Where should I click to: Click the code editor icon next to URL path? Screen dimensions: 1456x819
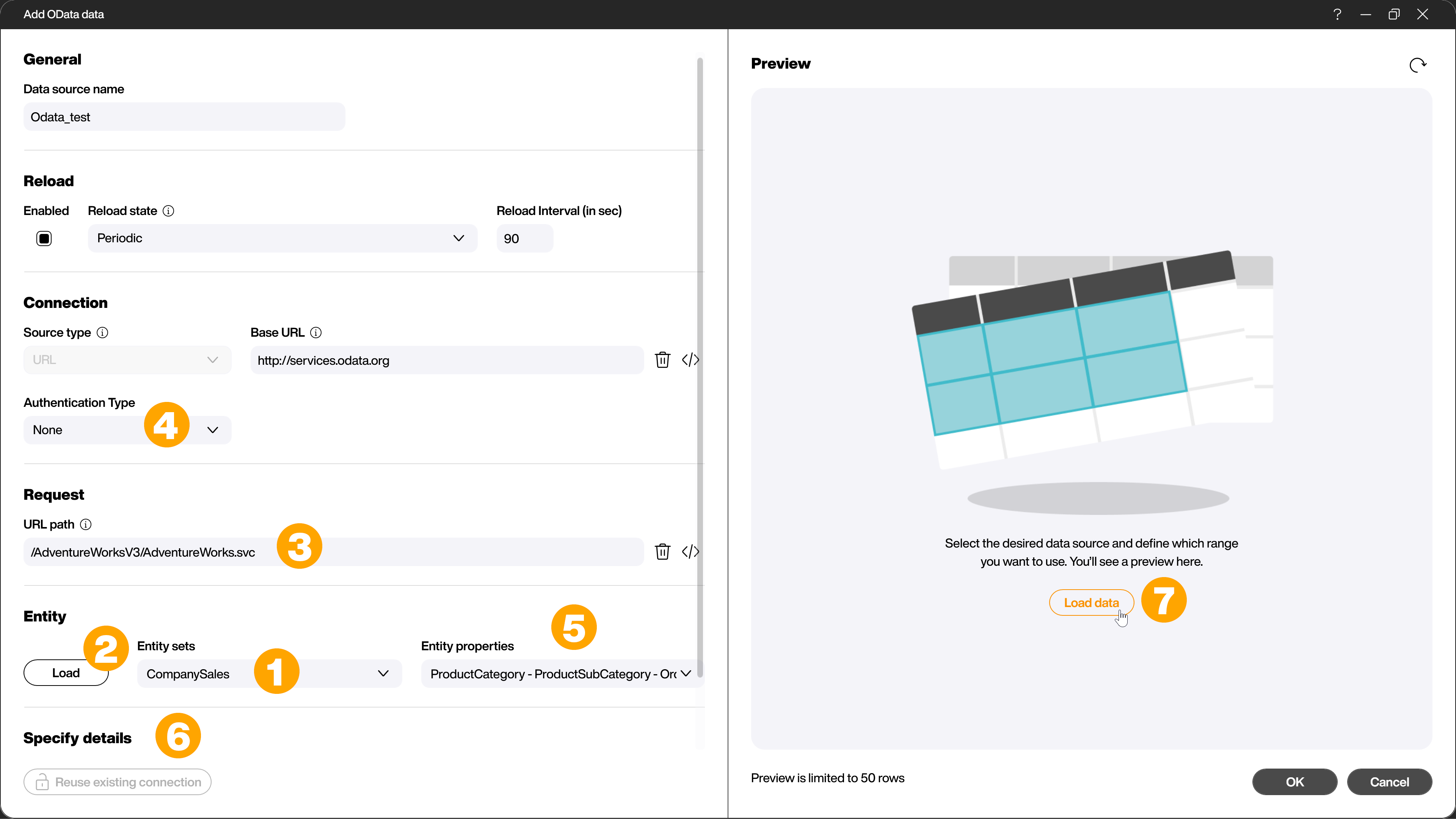pos(691,551)
